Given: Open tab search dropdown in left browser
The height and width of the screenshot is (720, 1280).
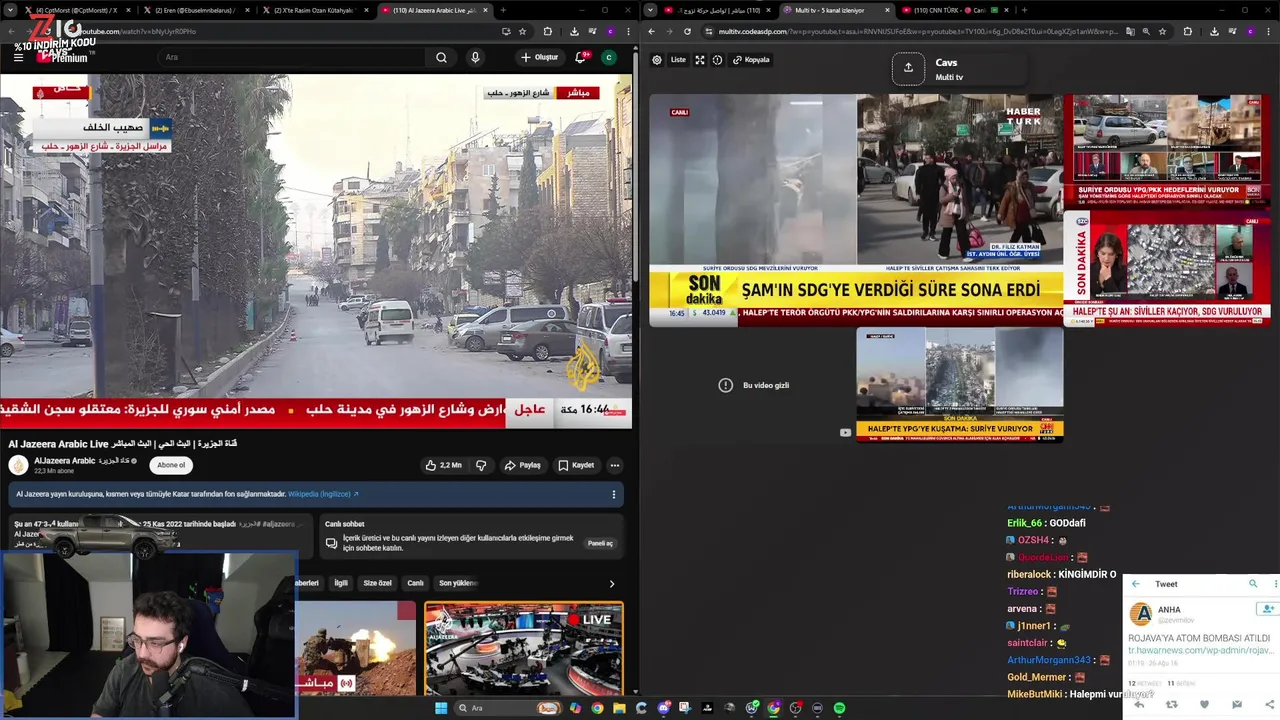Looking at the screenshot, I should point(11,10).
